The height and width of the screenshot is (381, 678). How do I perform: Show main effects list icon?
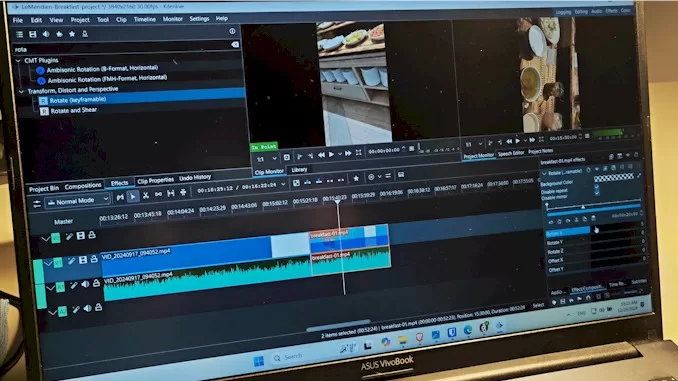pyautogui.click(x=19, y=34)
